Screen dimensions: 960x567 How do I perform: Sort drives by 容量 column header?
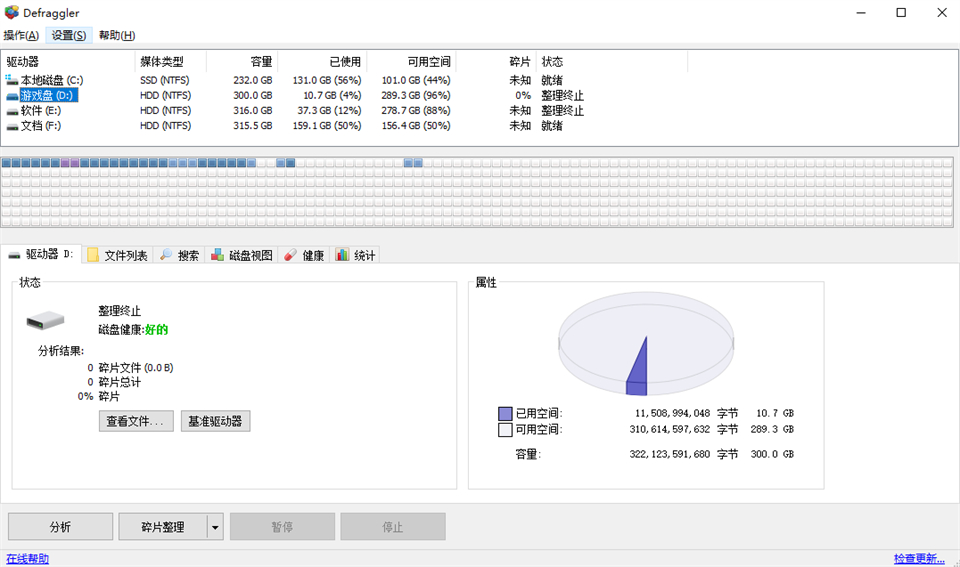(x=254, y=62)
